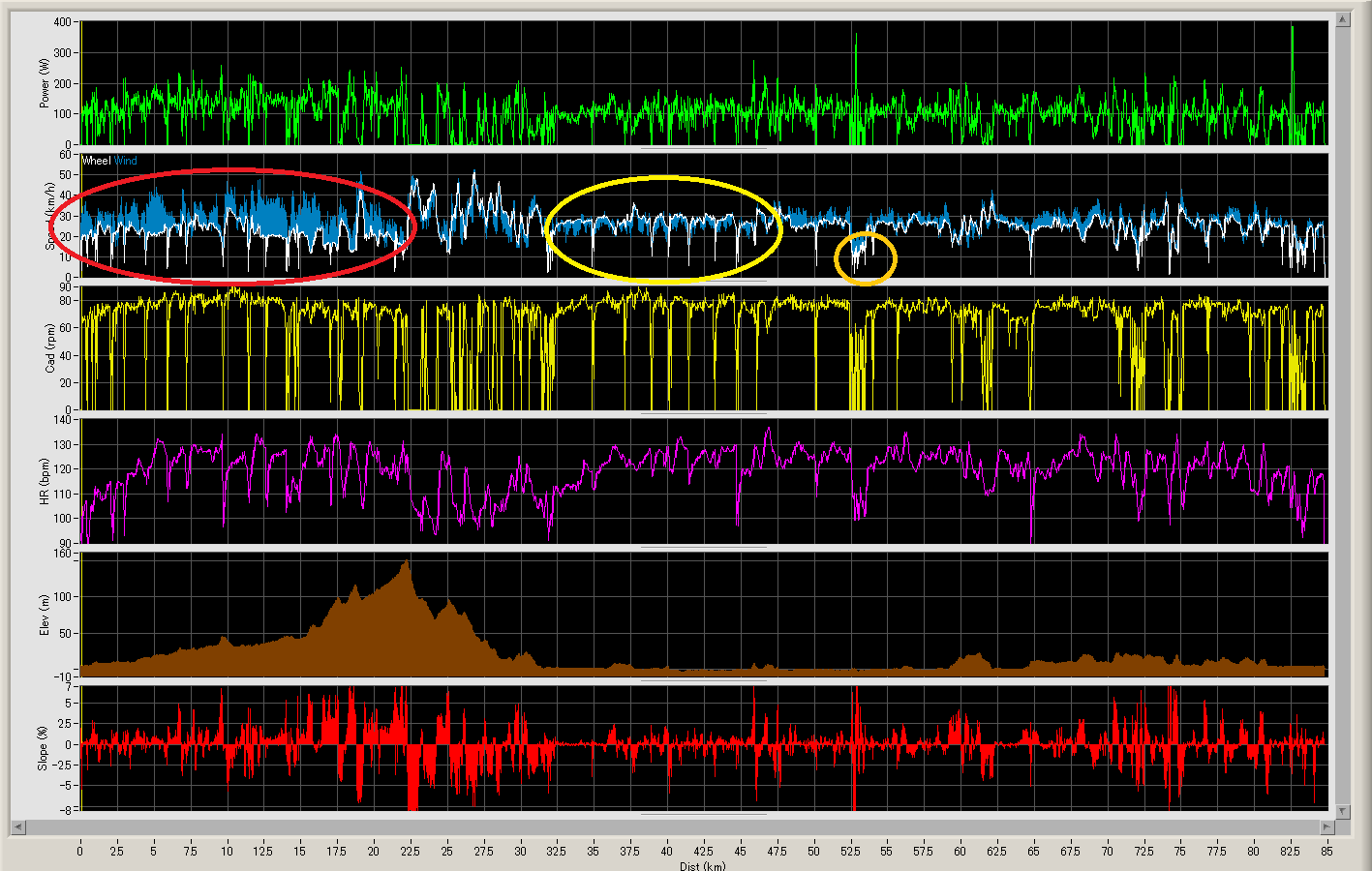Image resolution: width=1372 pixels, height=871 pixels.
Task: Click the 85 km tick on distance axis
Action: coord(1326,852)
